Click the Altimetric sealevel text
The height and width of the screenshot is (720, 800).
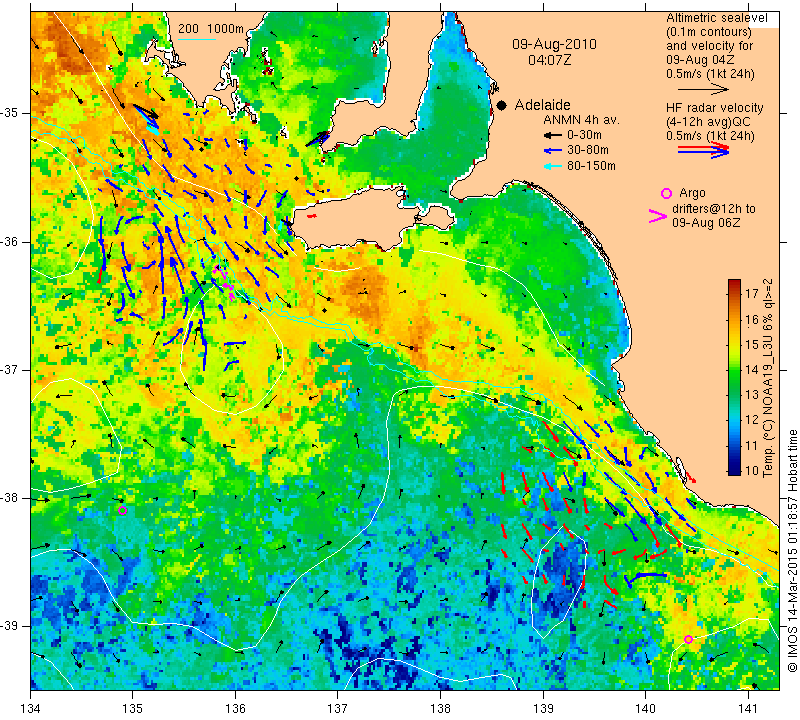[717, 18]
